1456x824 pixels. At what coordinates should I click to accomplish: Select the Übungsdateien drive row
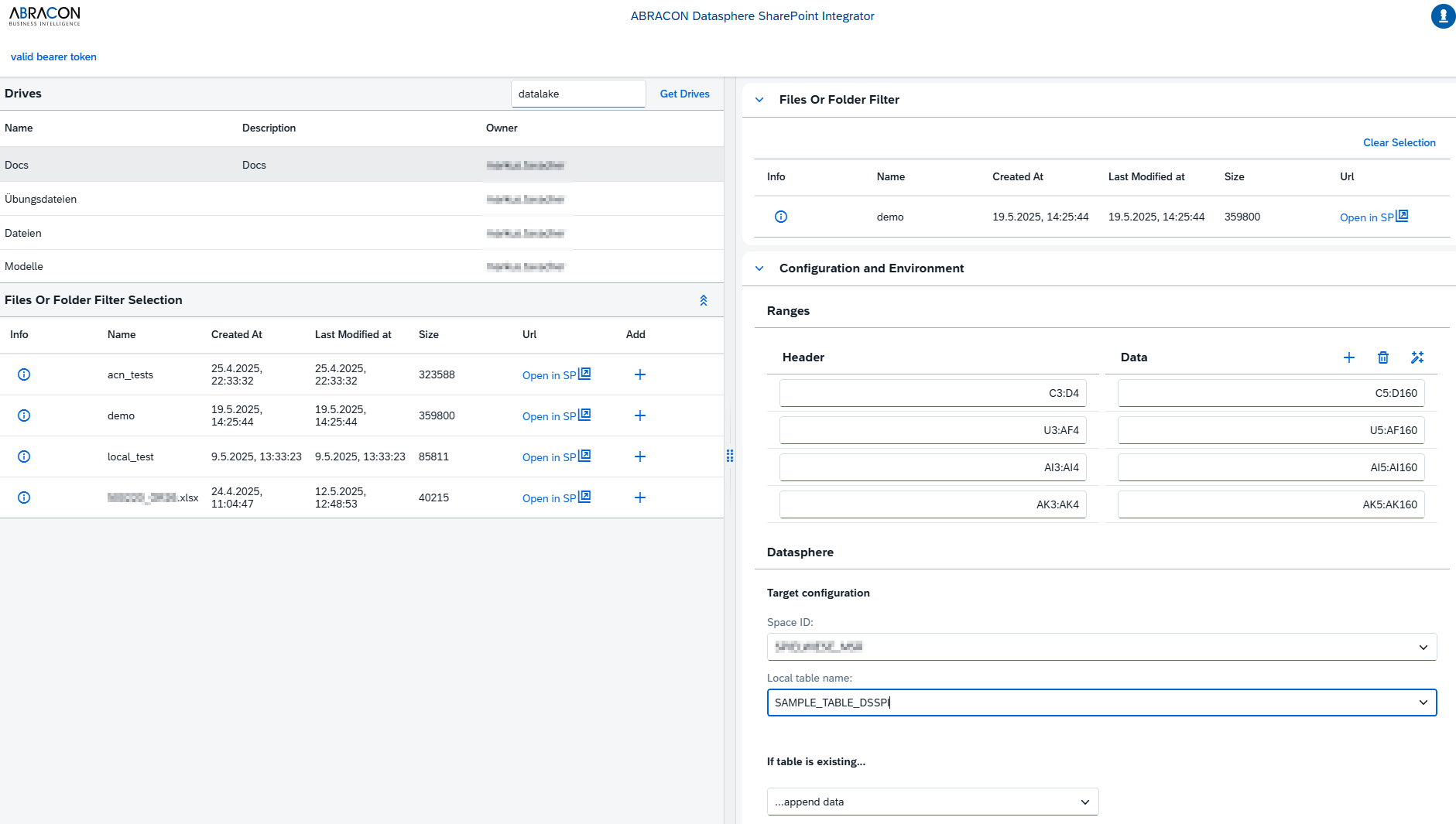coord(232,199)
